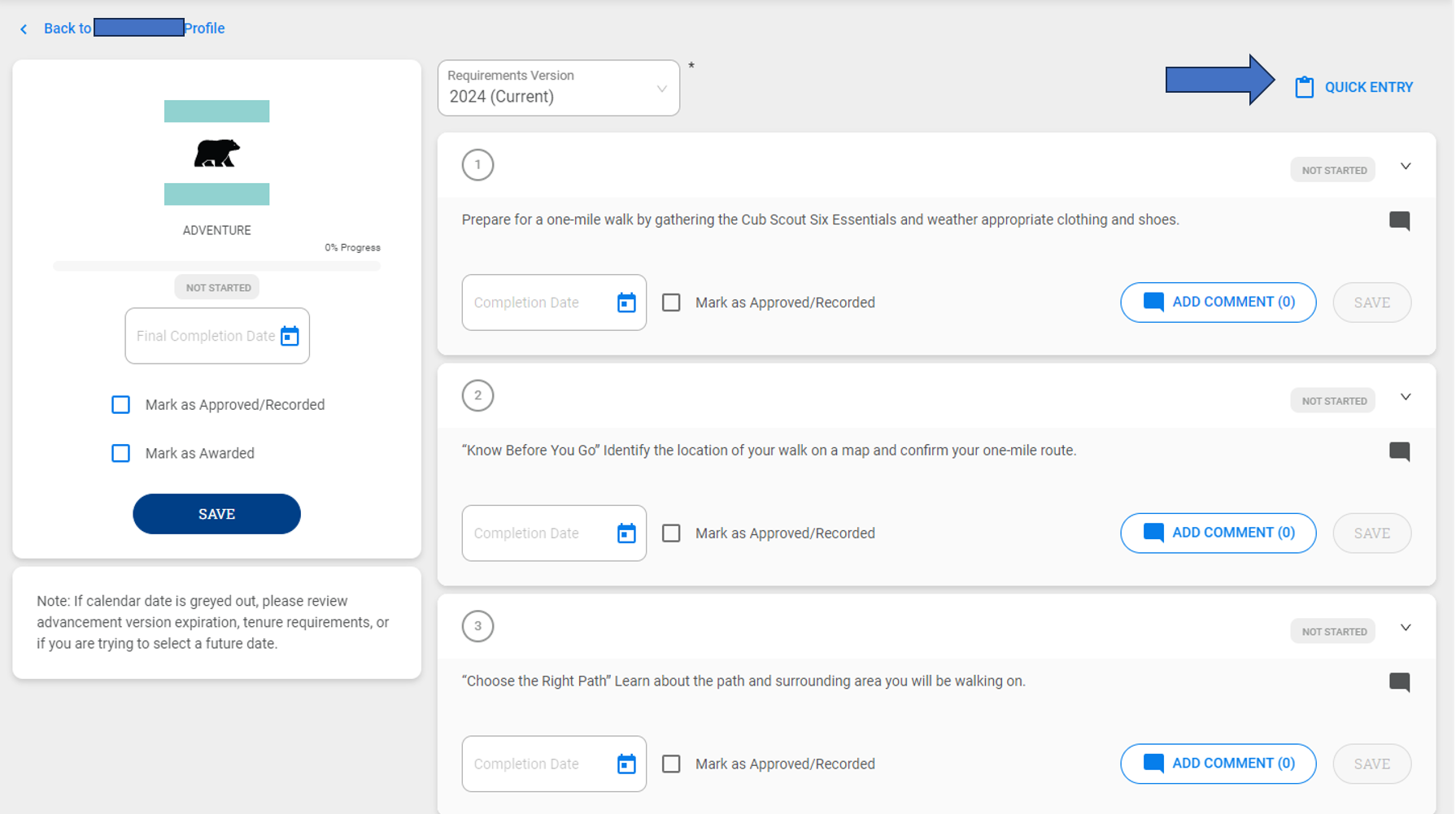Check Mark as Awarded for the adventure

pos(120,453)
